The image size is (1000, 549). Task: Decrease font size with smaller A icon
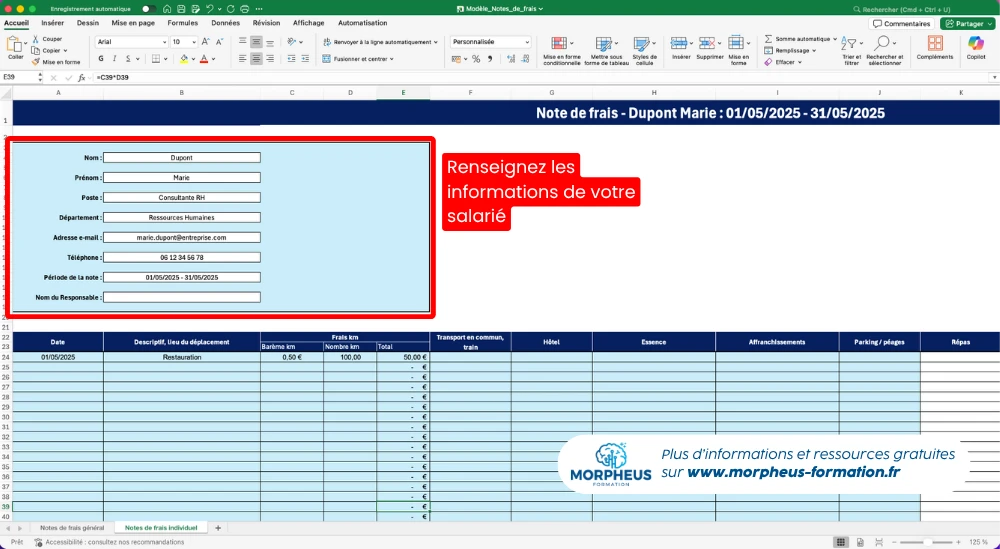coord(219,41)
